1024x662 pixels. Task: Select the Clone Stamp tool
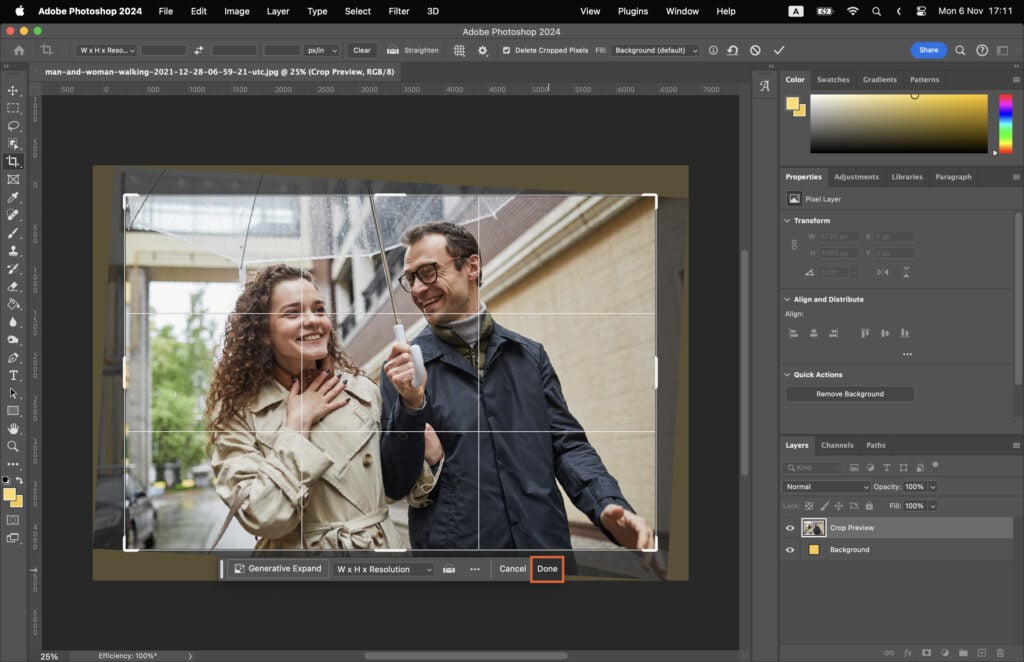coord(13,252)
